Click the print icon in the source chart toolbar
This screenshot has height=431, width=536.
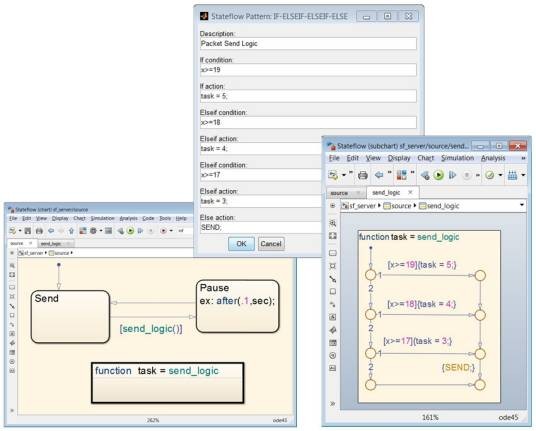(39, 231)
